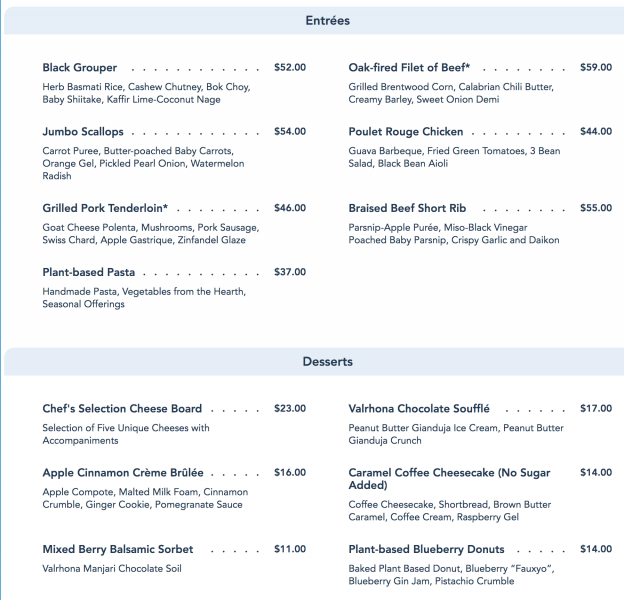Select the Braised Beef Short Rib title
This screenshot has width=624, height=600.
[x=407, y=208]
